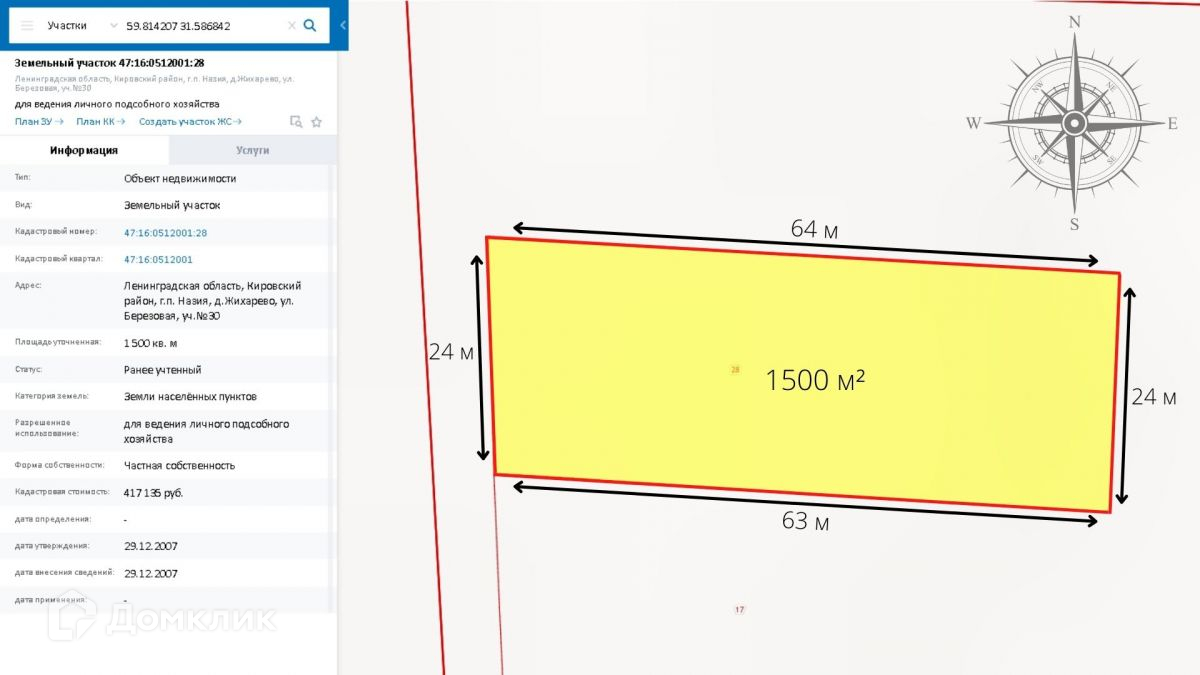Image resolution: width=1200 pixels, height=675 pixels.
Task: Click parcel label 28 on the map
Action: coord(735,370)
